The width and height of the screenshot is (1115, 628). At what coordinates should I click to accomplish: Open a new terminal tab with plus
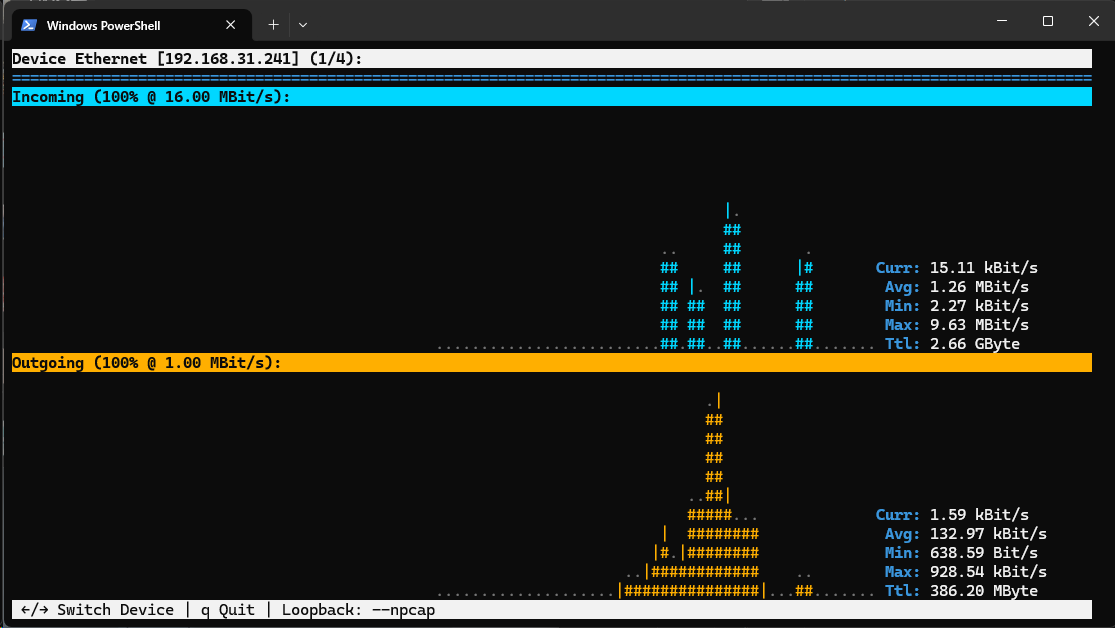coord(273,25)
